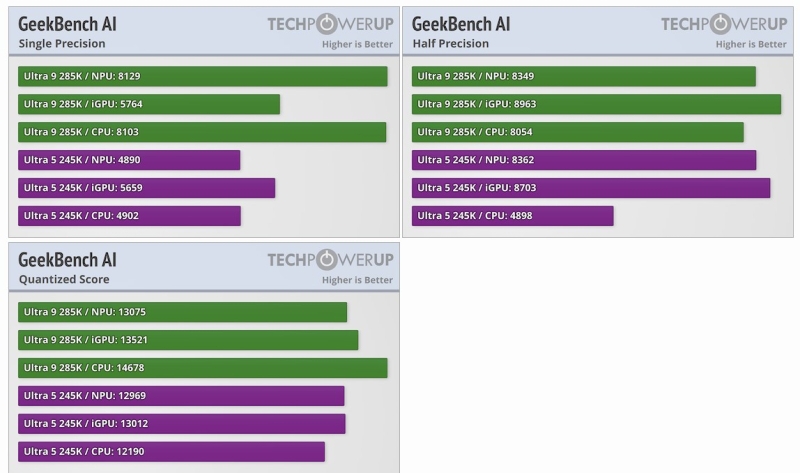Screen dimensions: 800x473
Task: Click the Quantized Score subtitle text
Action: pos(64,280)
